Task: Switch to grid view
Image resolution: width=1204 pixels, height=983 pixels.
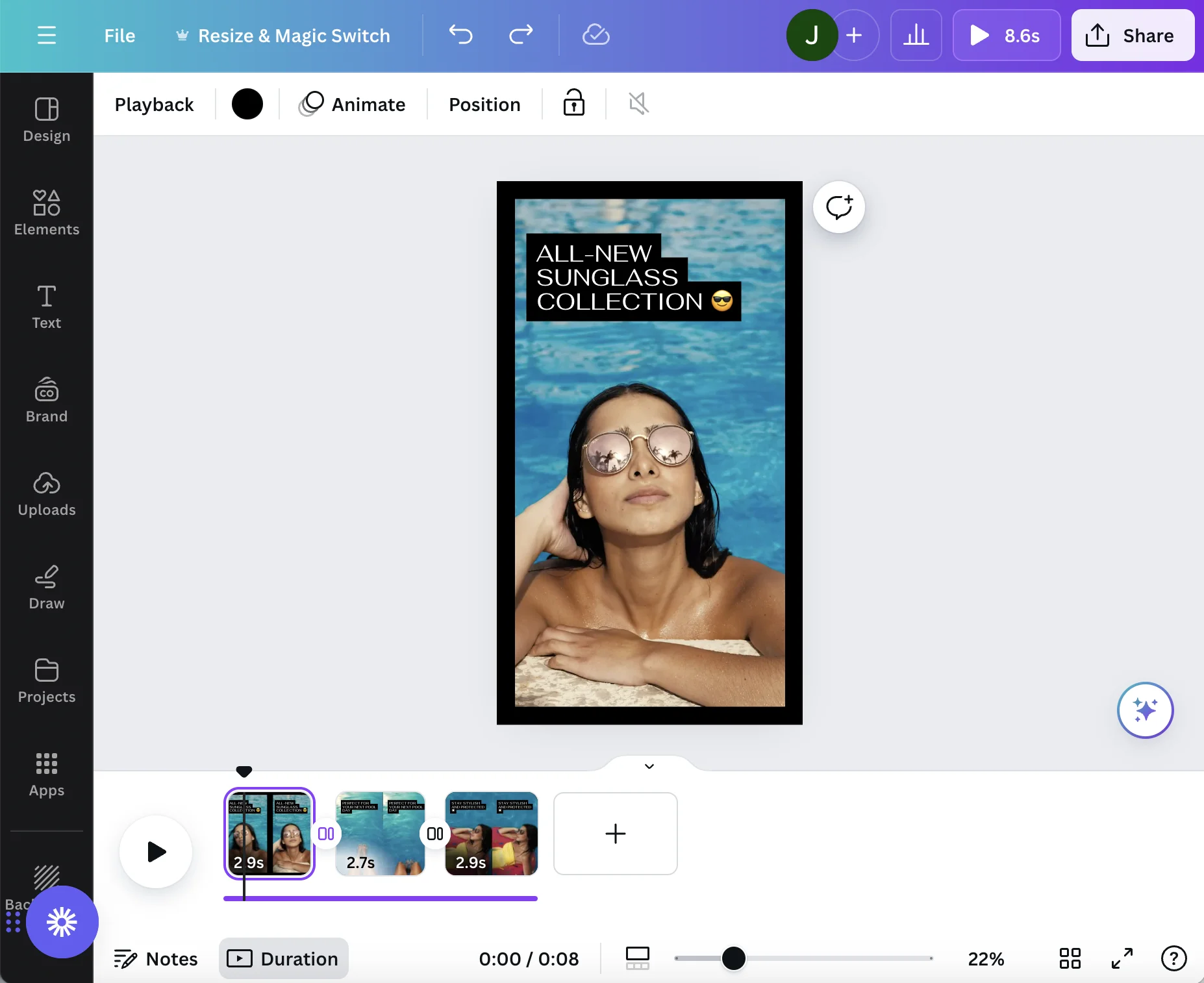Action: pyautogui.click(x=1070, y=958)
